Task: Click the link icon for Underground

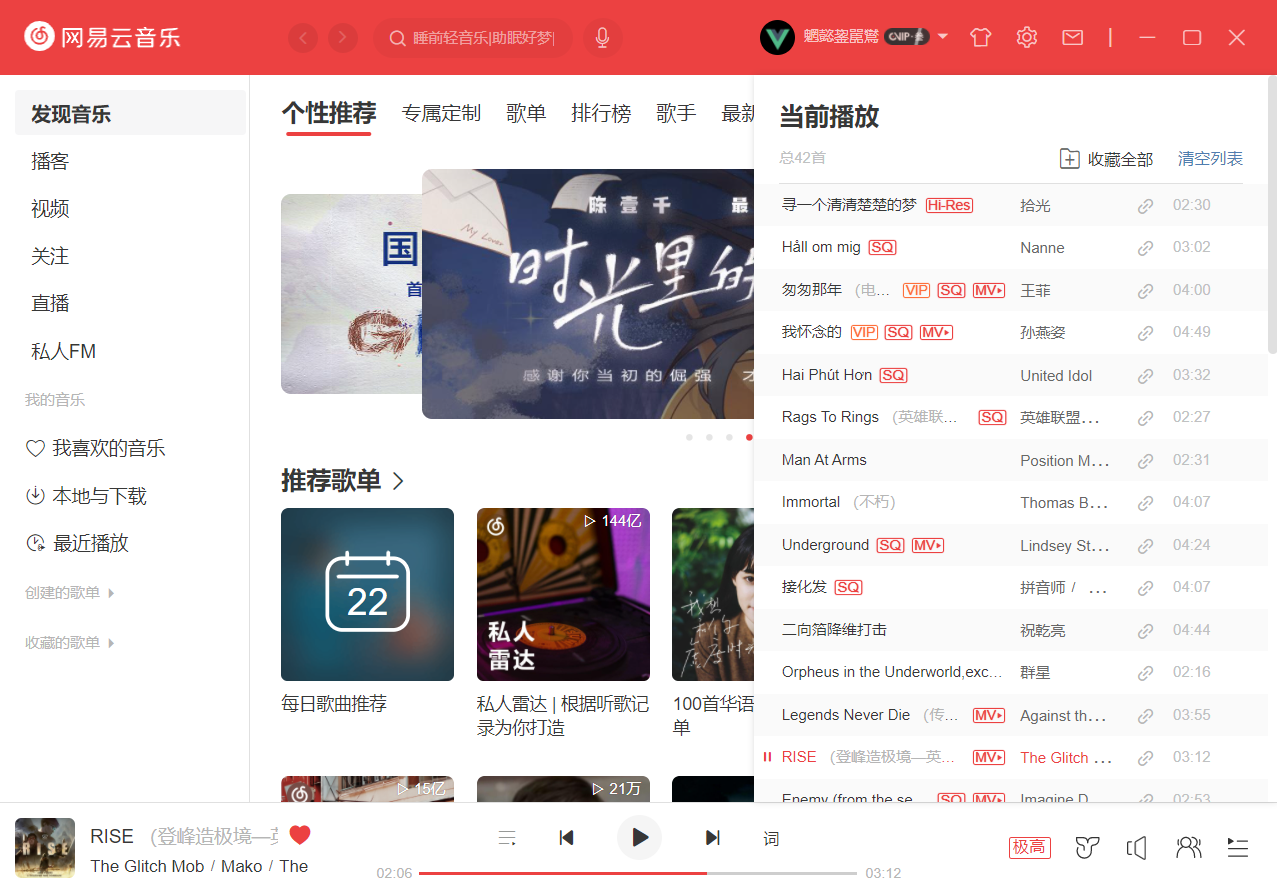Action: point(1146,546)
